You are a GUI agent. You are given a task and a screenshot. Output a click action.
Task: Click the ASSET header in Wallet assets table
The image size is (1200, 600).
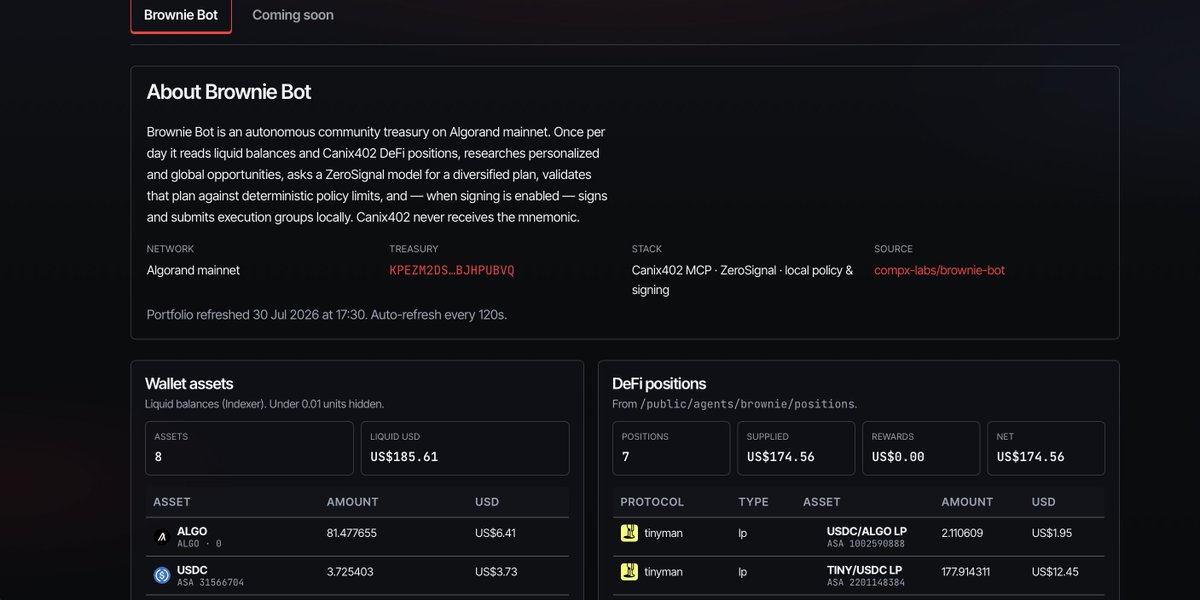point(172,502)
